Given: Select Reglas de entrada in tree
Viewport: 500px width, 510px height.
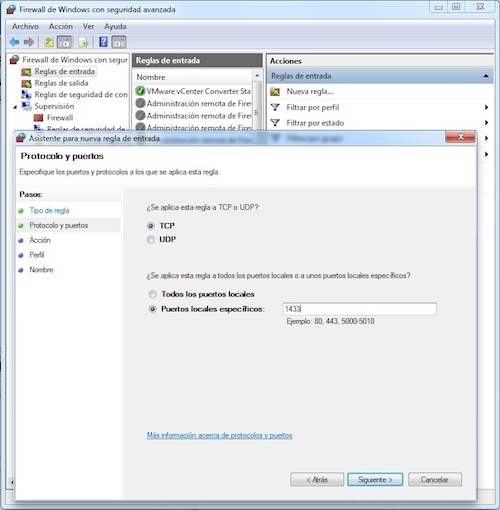Looking at the screenshot, I should pyautogui.click(x=64, y=72).
